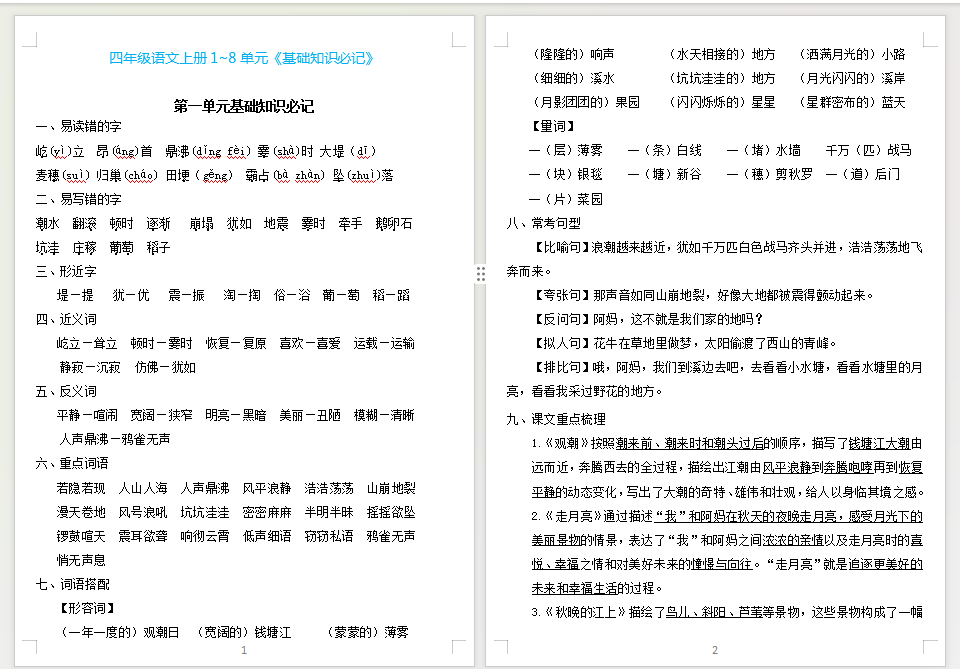Click the word 悄无声息
Screen dimensions: 960x669
[81, 560]
